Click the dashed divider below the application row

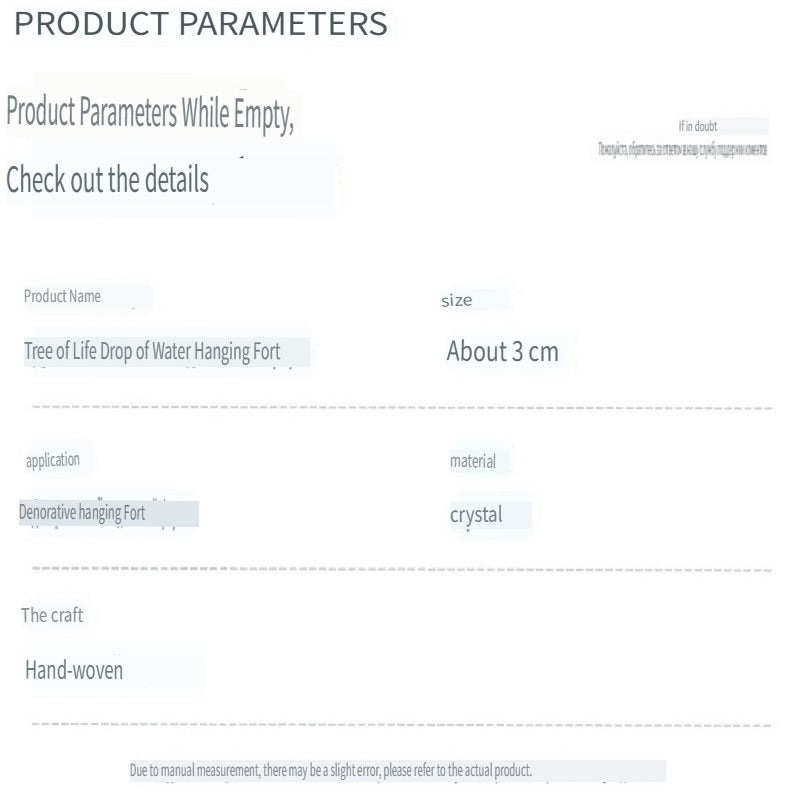[400, 568]
